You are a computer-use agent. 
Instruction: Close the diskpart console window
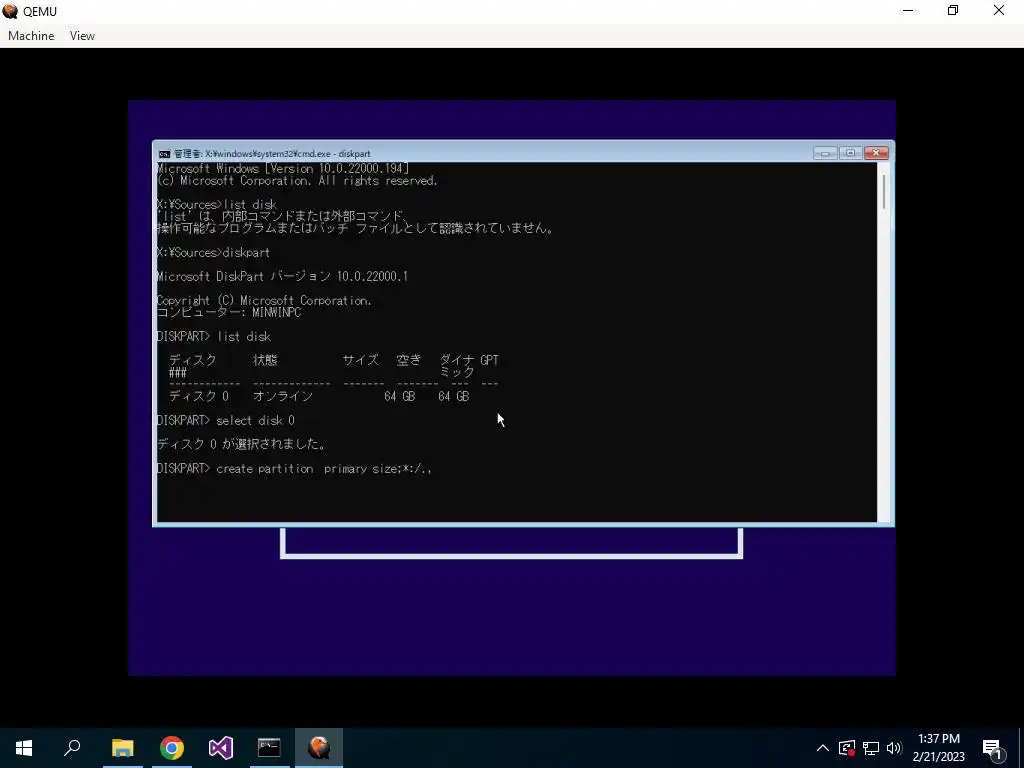tap(876, 153)
